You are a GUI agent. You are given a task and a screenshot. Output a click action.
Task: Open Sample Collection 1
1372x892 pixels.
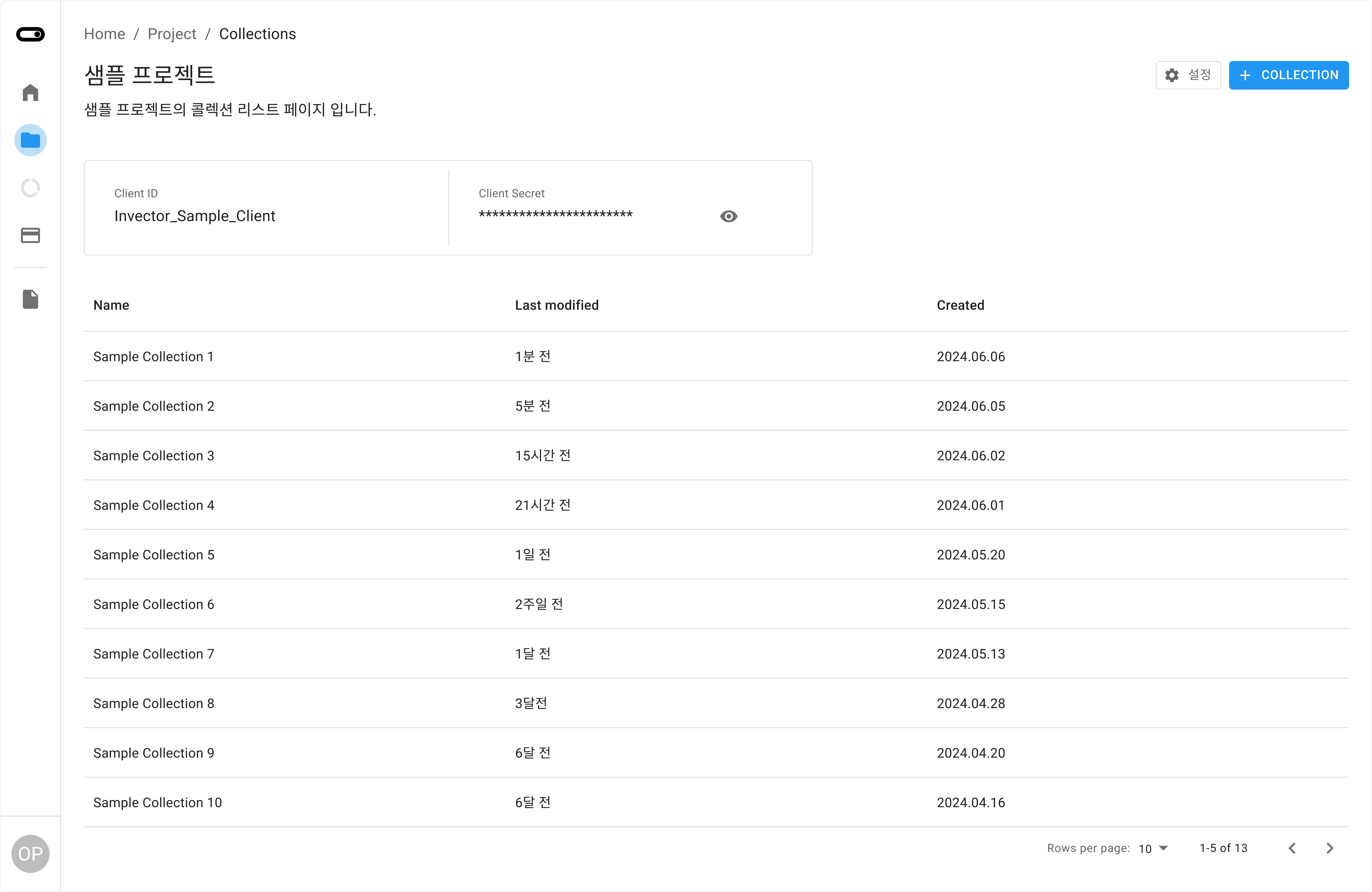[153, 356]
